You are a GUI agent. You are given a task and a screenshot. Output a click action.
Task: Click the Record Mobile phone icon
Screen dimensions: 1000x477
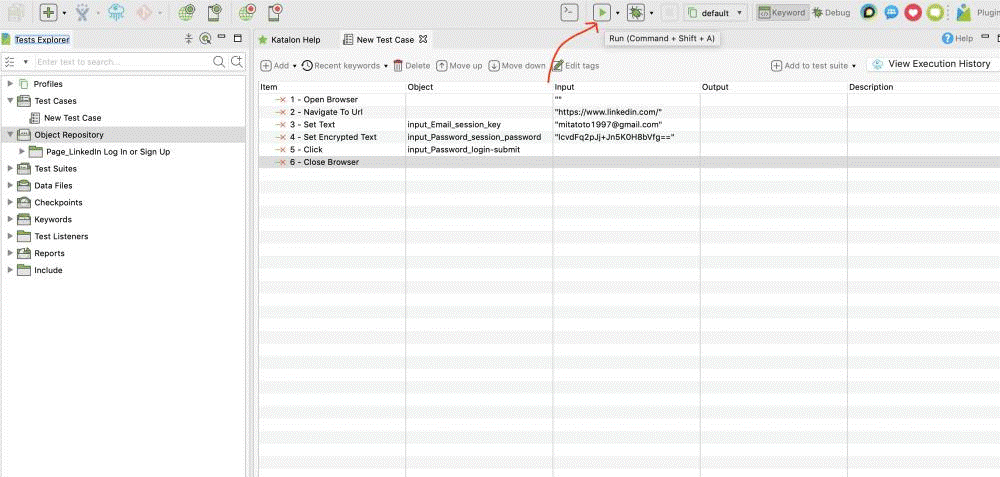[276, 12]
